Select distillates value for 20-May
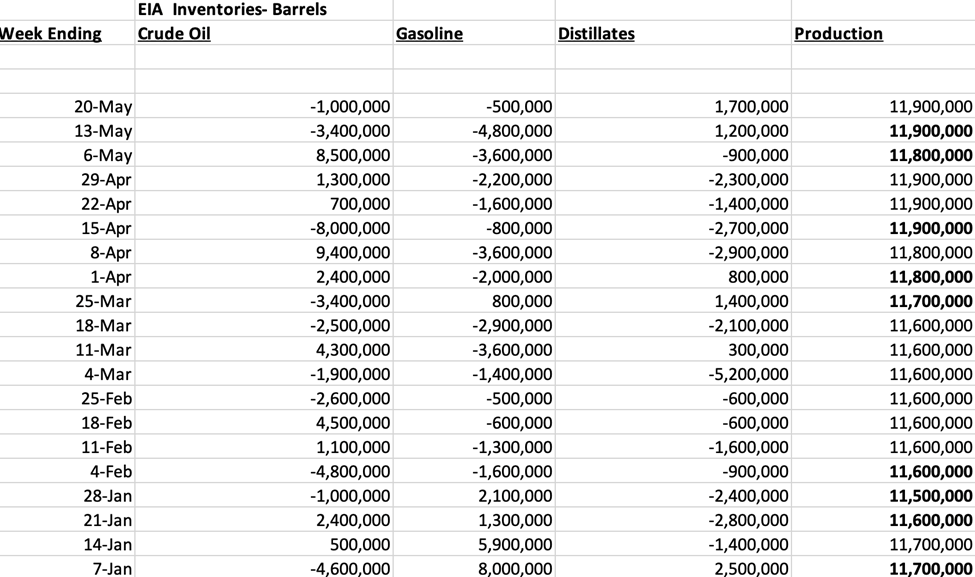The height and width of the screenshot is (577, 975). (751, 106)
